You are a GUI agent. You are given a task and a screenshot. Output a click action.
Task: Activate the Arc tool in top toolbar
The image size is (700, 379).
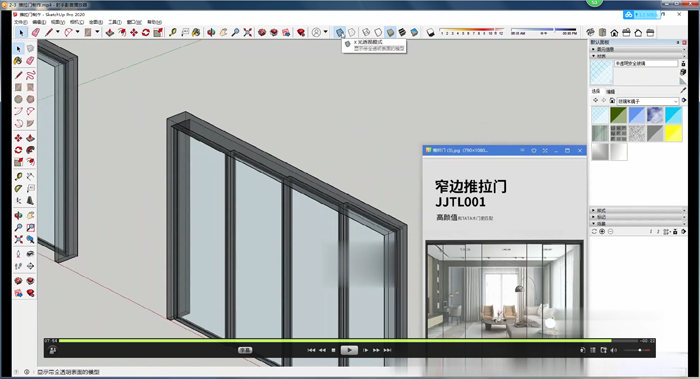(68, 33)
